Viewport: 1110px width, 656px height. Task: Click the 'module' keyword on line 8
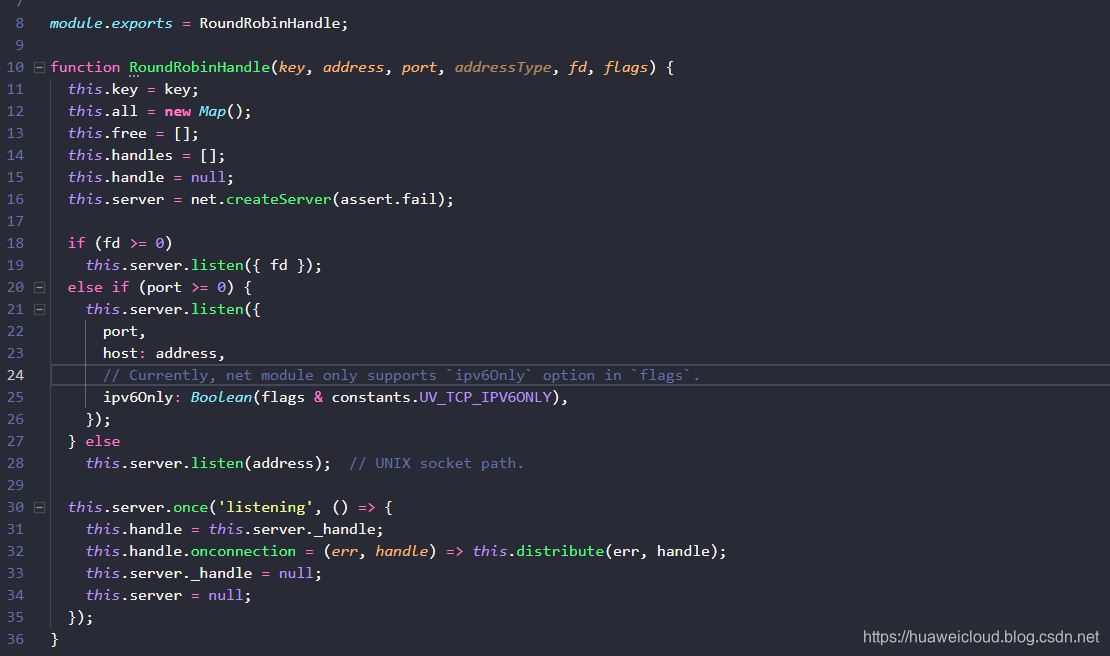pos(76,23)
